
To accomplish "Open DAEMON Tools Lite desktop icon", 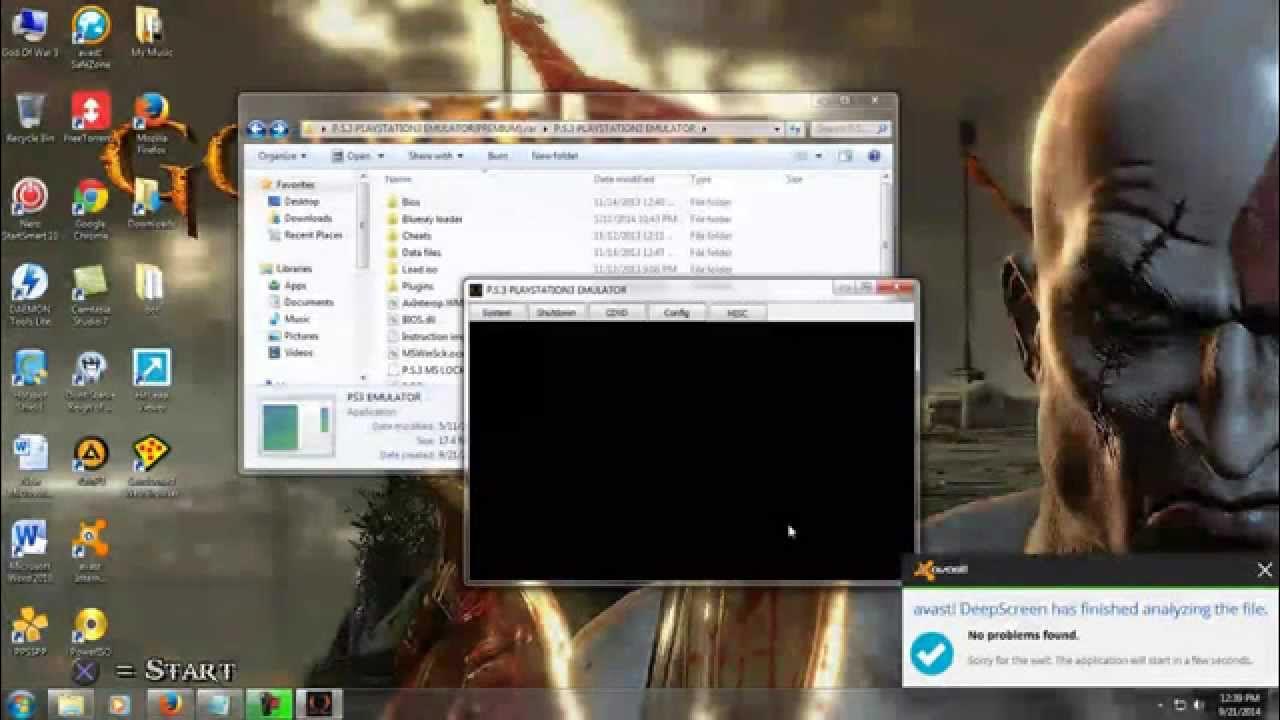I will click(30, 296).
